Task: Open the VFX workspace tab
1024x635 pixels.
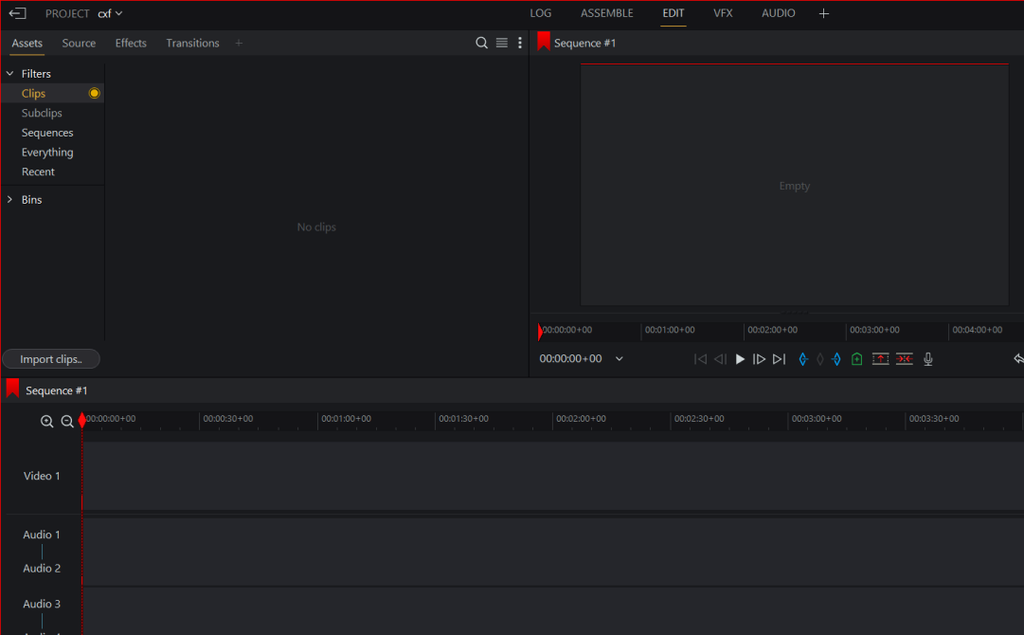Action: [722, 13]
